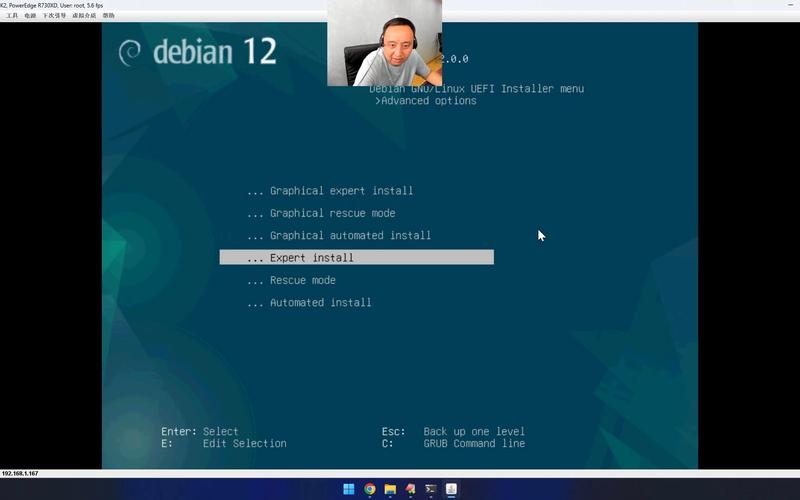800x500 pixels.
Task: Click the '>Advanced options' breadcrumb text
Action: (426, 101)
